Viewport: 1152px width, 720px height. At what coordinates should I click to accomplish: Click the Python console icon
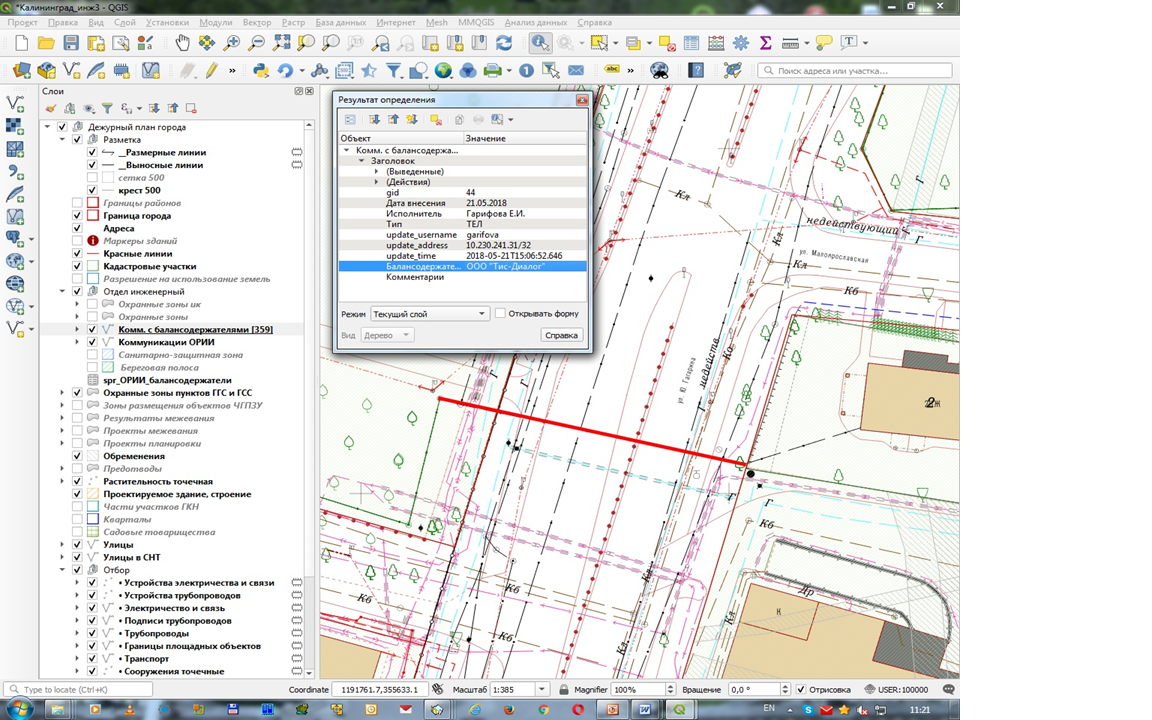click(x=261, y=71)
